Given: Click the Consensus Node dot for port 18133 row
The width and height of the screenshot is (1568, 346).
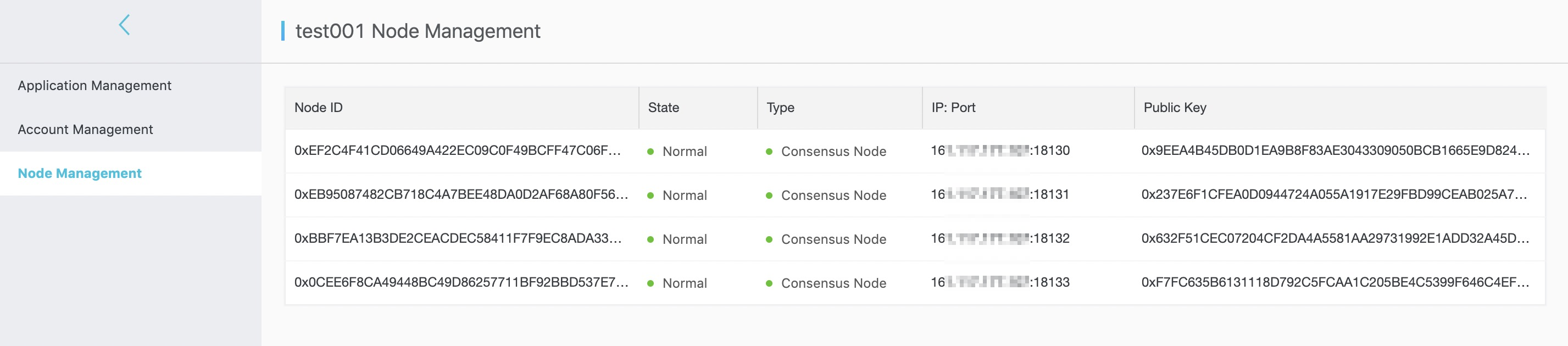Looking at the screenshot, I should (769, 283).
